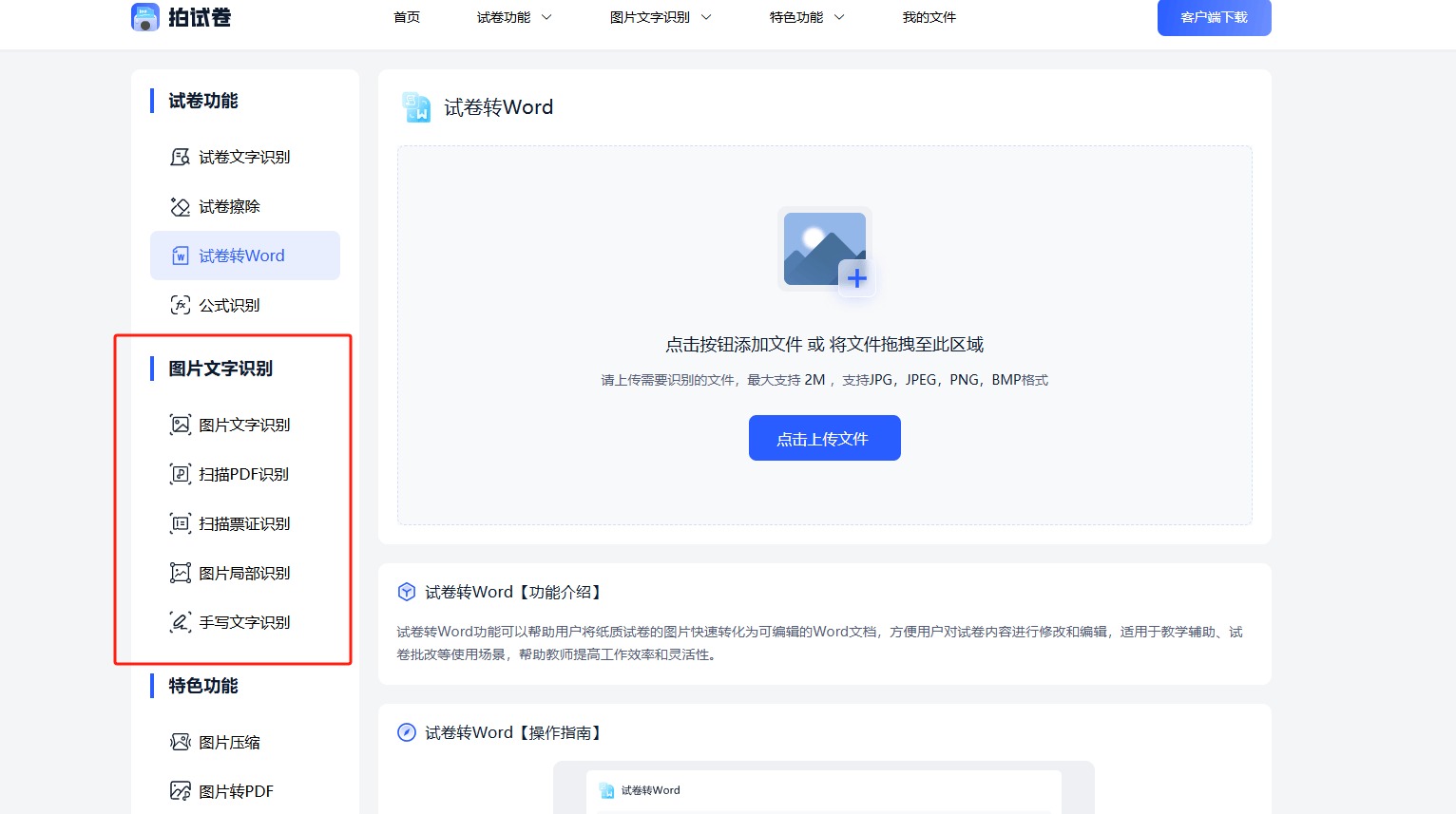The height and width of the screenshot is (814, 1456).
Task: Click the 试卷转Word sidebar document icon
Action: coord(180,256)
